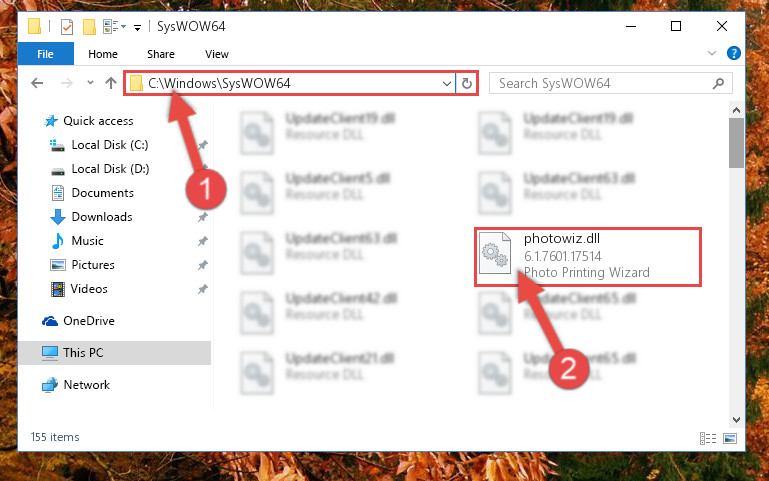Go up one folder level arrow
Image resolution: width=769 pixels, height=481 pixels.
click(x=111, y=83)
